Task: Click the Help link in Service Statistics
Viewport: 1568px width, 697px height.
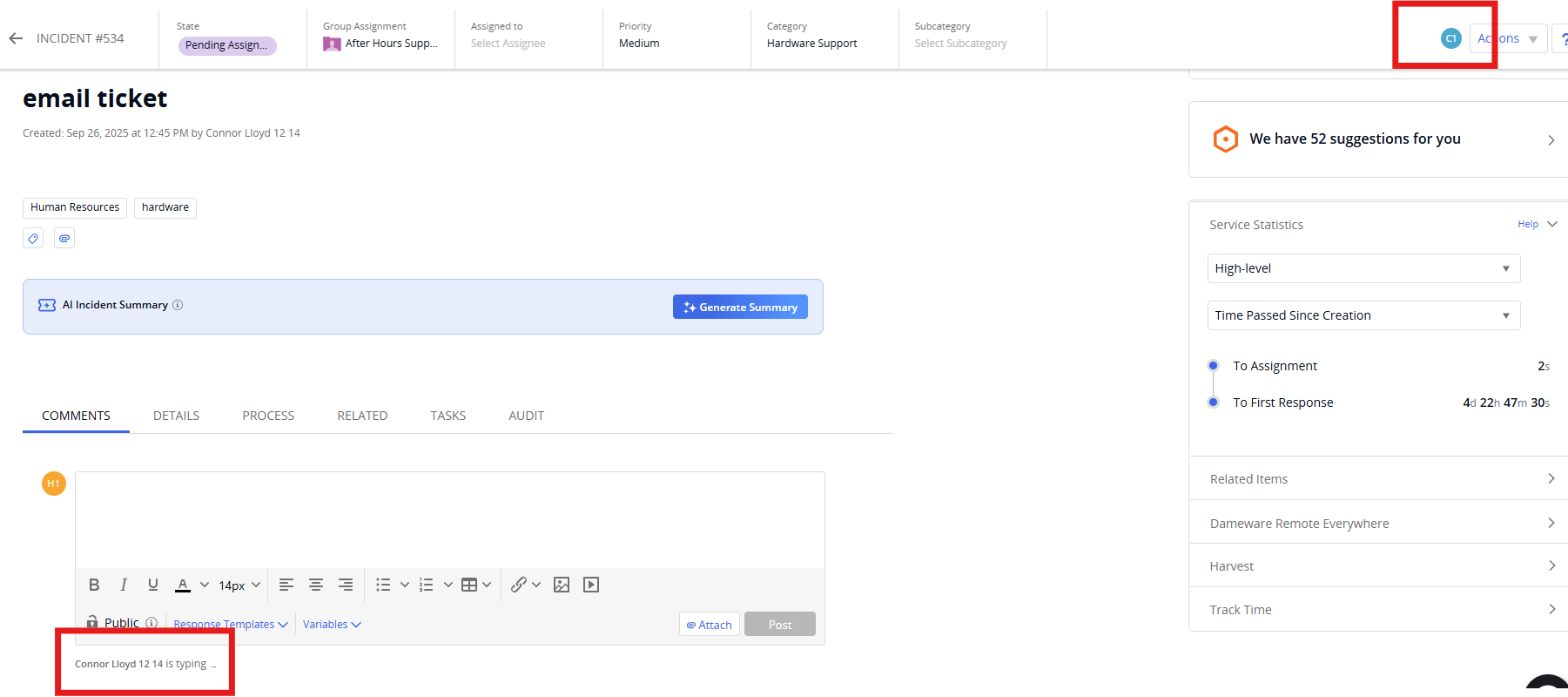Action: [1528, 224]
